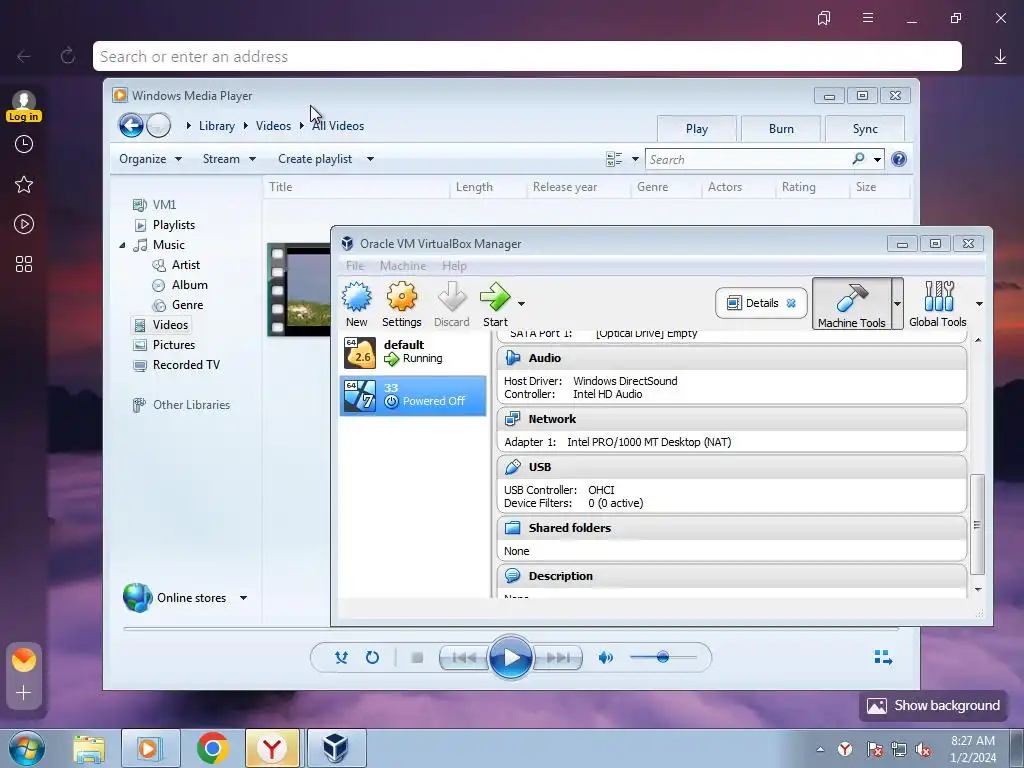Screen dimensions: 1024x768
Task: Switch to Play tab
Action: (x=697, y=129)
